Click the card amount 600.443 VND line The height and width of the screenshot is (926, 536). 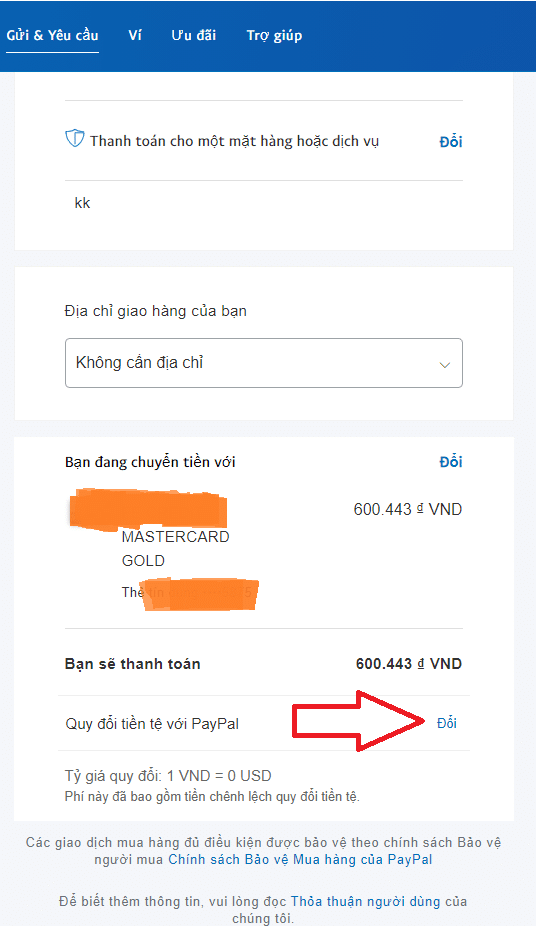[408, 509]
